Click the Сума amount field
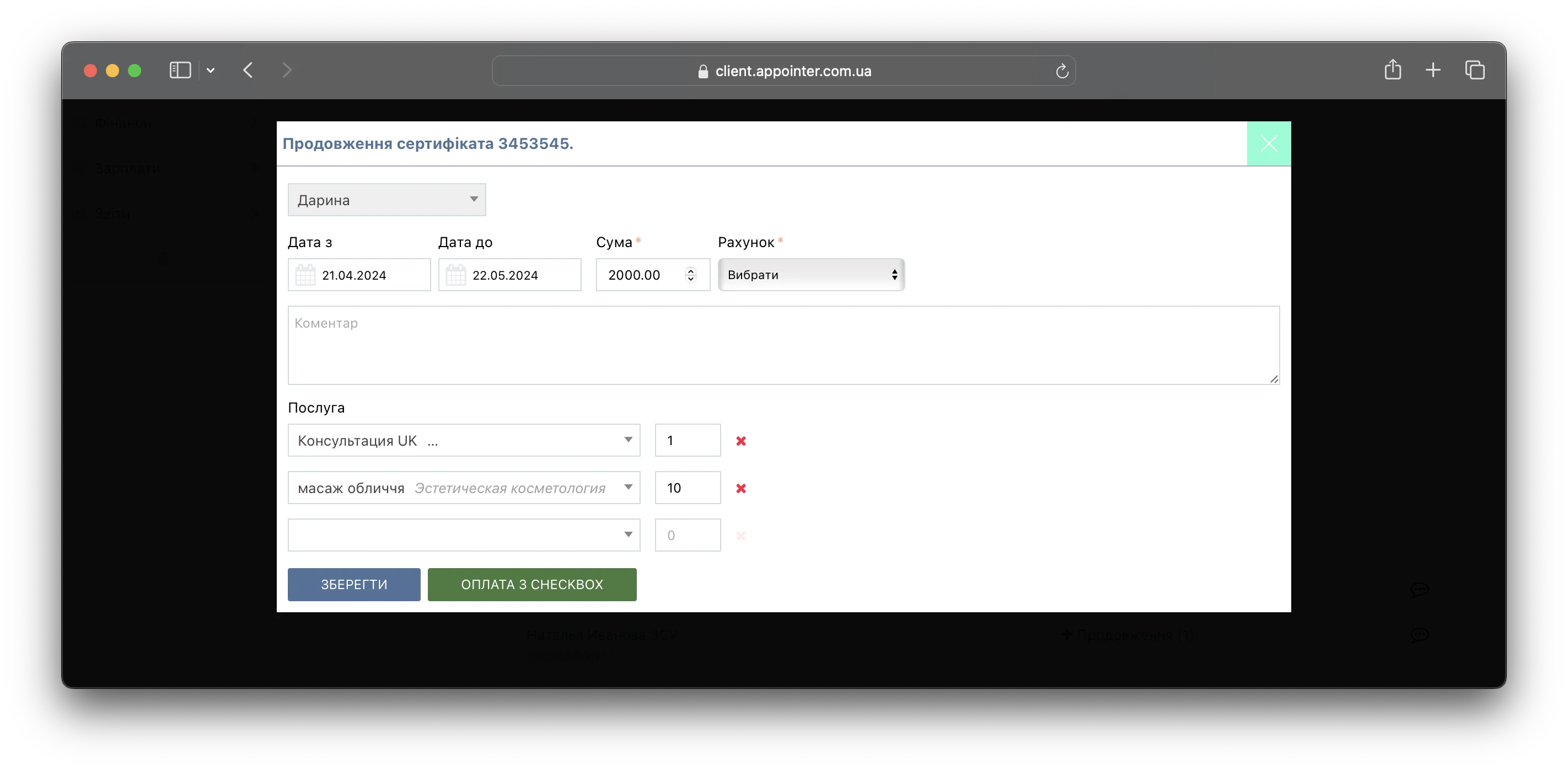Viewport: 1568px width, 770px height. [x=653, y=275]
